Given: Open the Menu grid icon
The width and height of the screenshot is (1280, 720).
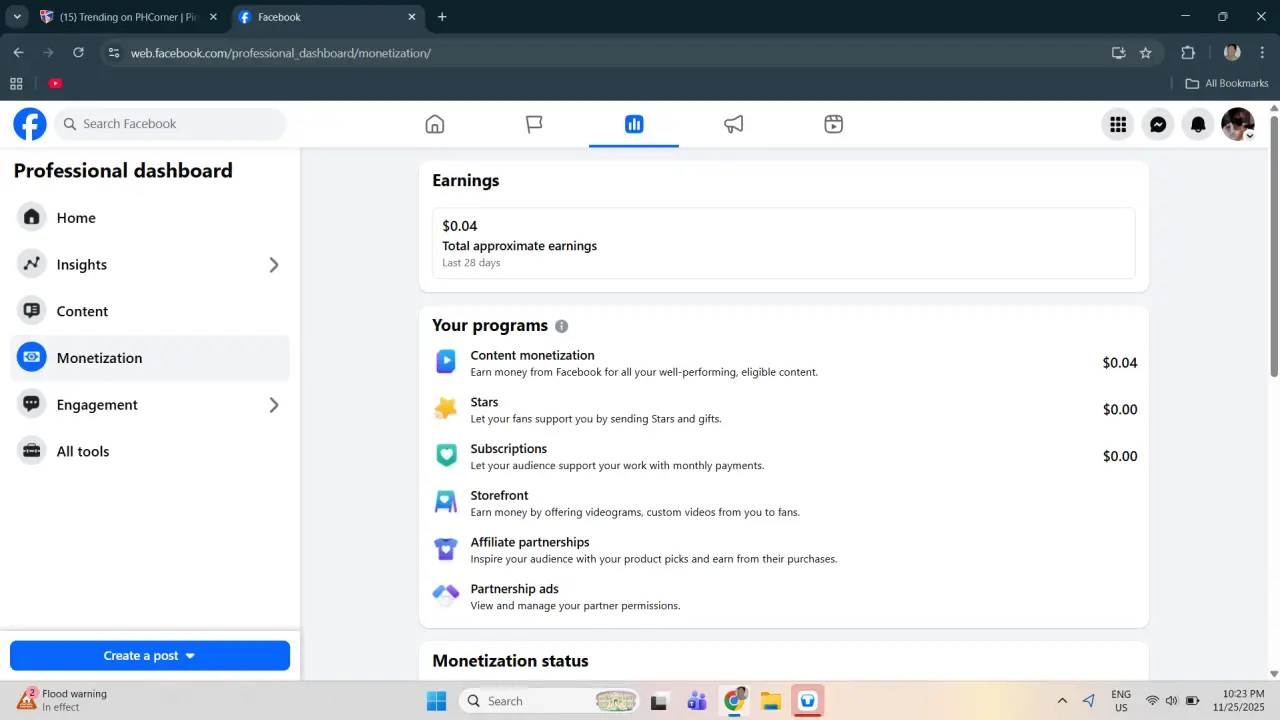Looking at the screenshot, I should coord(1118,124).
